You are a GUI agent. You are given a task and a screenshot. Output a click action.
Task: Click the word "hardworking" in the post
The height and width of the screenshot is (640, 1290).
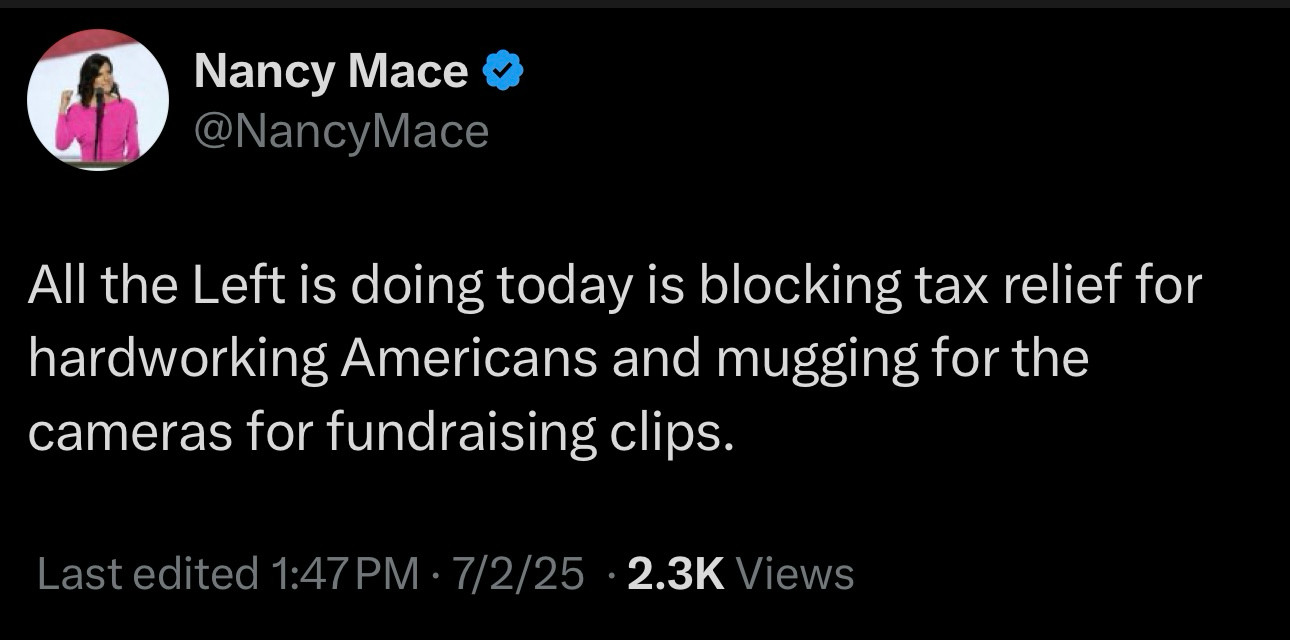click(178, 360)
